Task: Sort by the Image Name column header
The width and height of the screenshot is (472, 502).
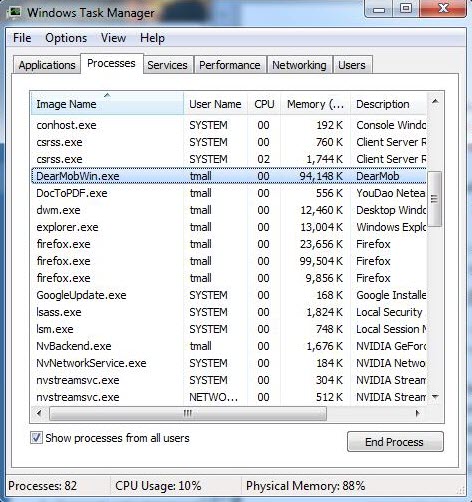Action: (107, 104)
